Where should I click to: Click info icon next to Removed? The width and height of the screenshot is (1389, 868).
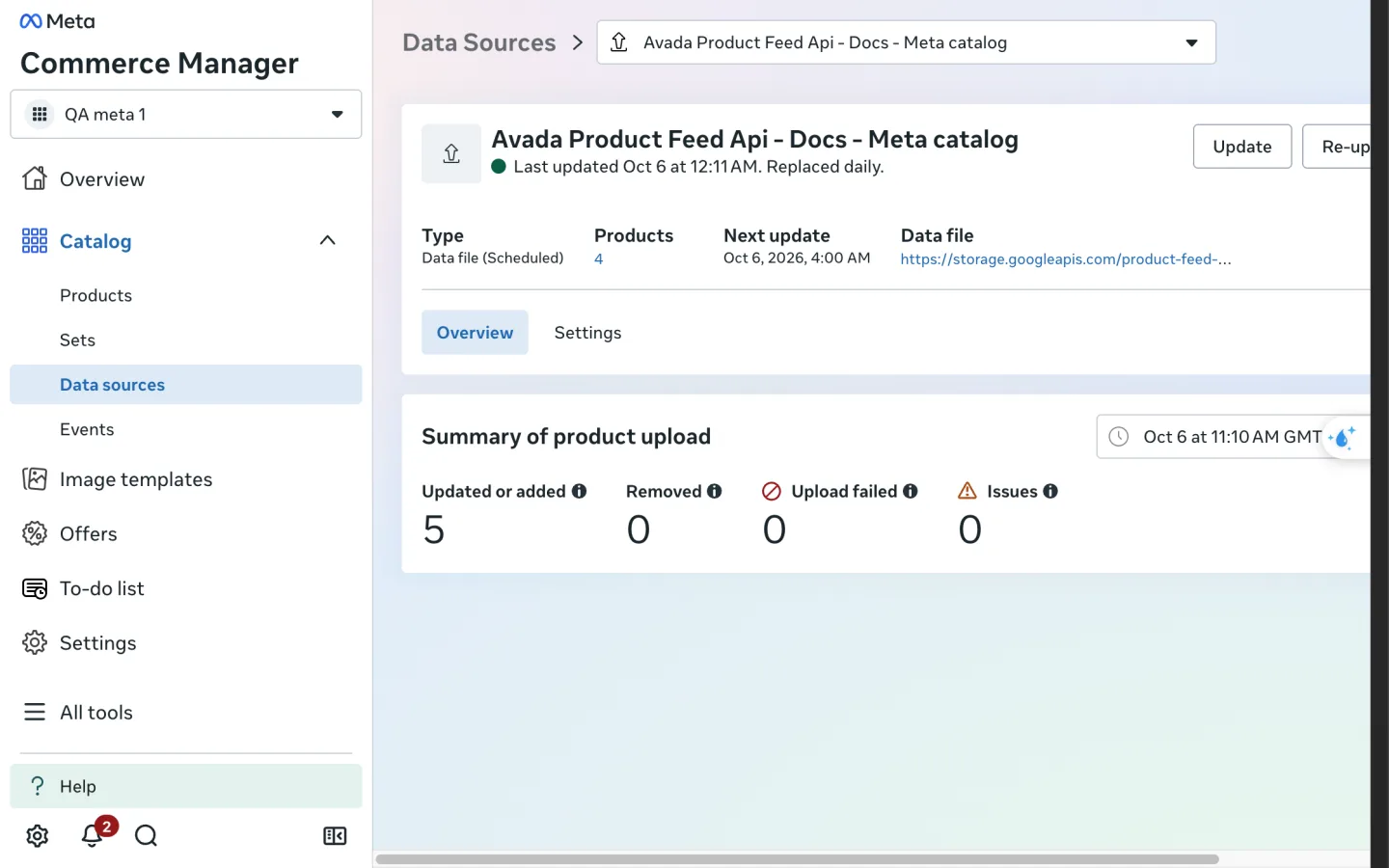714,491
